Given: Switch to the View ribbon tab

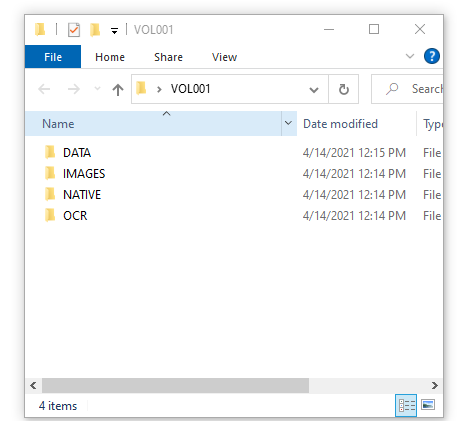Looking at the screenshot, I should (x=224, y=57).
